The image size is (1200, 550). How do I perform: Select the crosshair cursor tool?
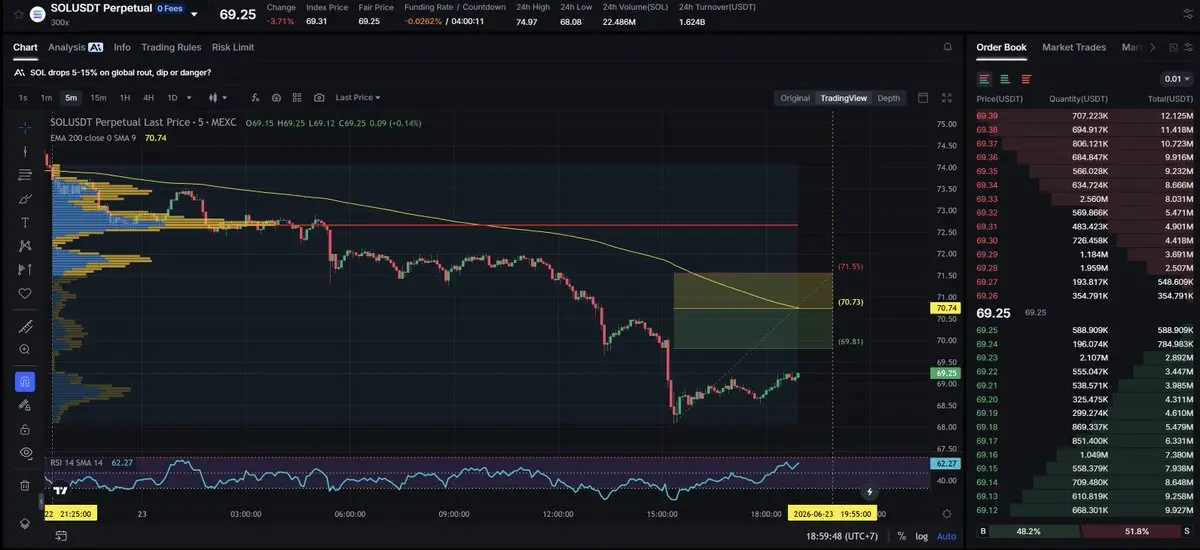click(25, 127)
